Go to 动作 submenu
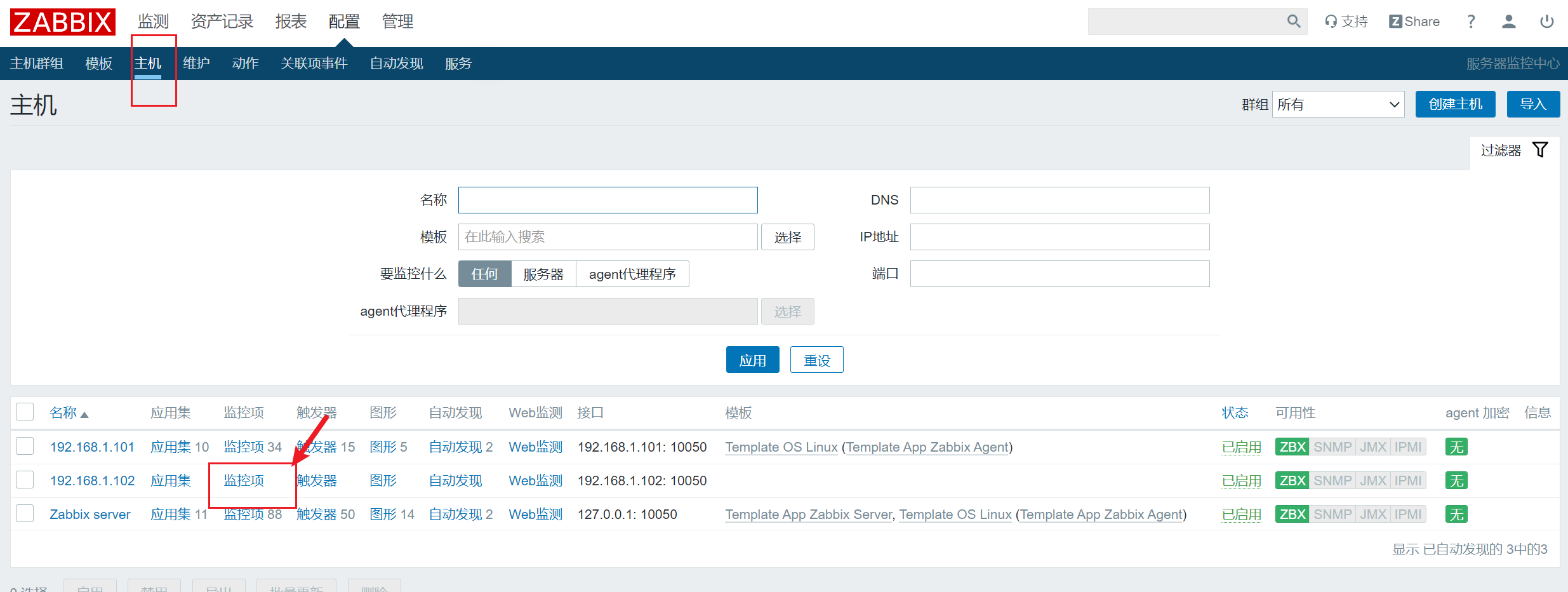This screenshot has width=1568, height=592. click(245, 64)
